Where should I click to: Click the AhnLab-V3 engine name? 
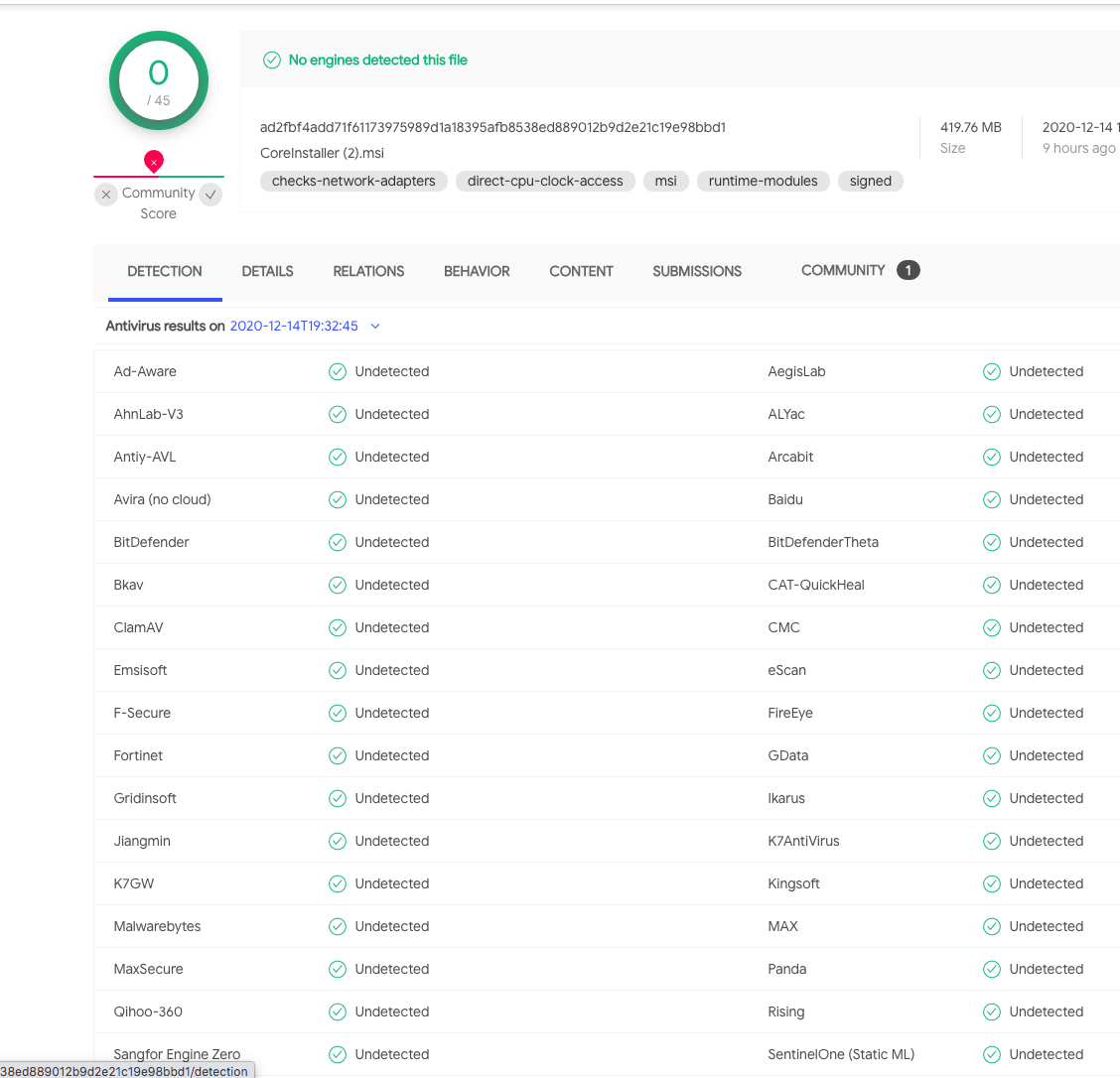149,414
